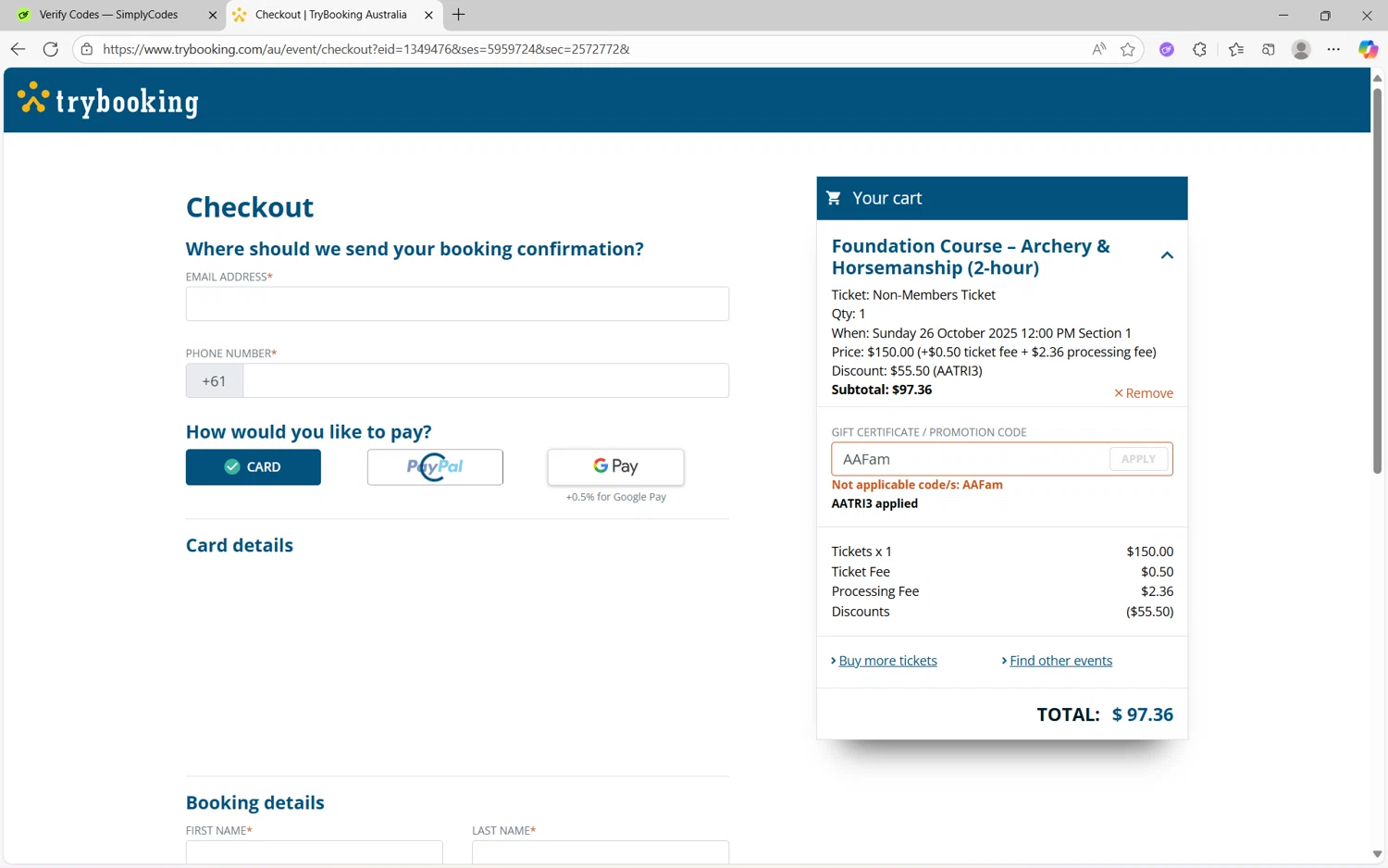Viewport: 1388px width, 868px height.
Task: Click the shopping cart icon in Your cart
Action: pos(834,198)
